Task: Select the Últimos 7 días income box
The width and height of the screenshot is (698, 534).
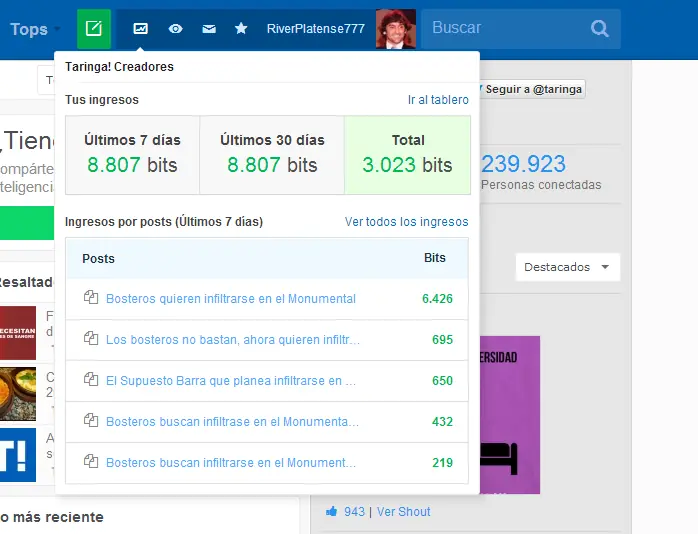Action: click(132, 155)
